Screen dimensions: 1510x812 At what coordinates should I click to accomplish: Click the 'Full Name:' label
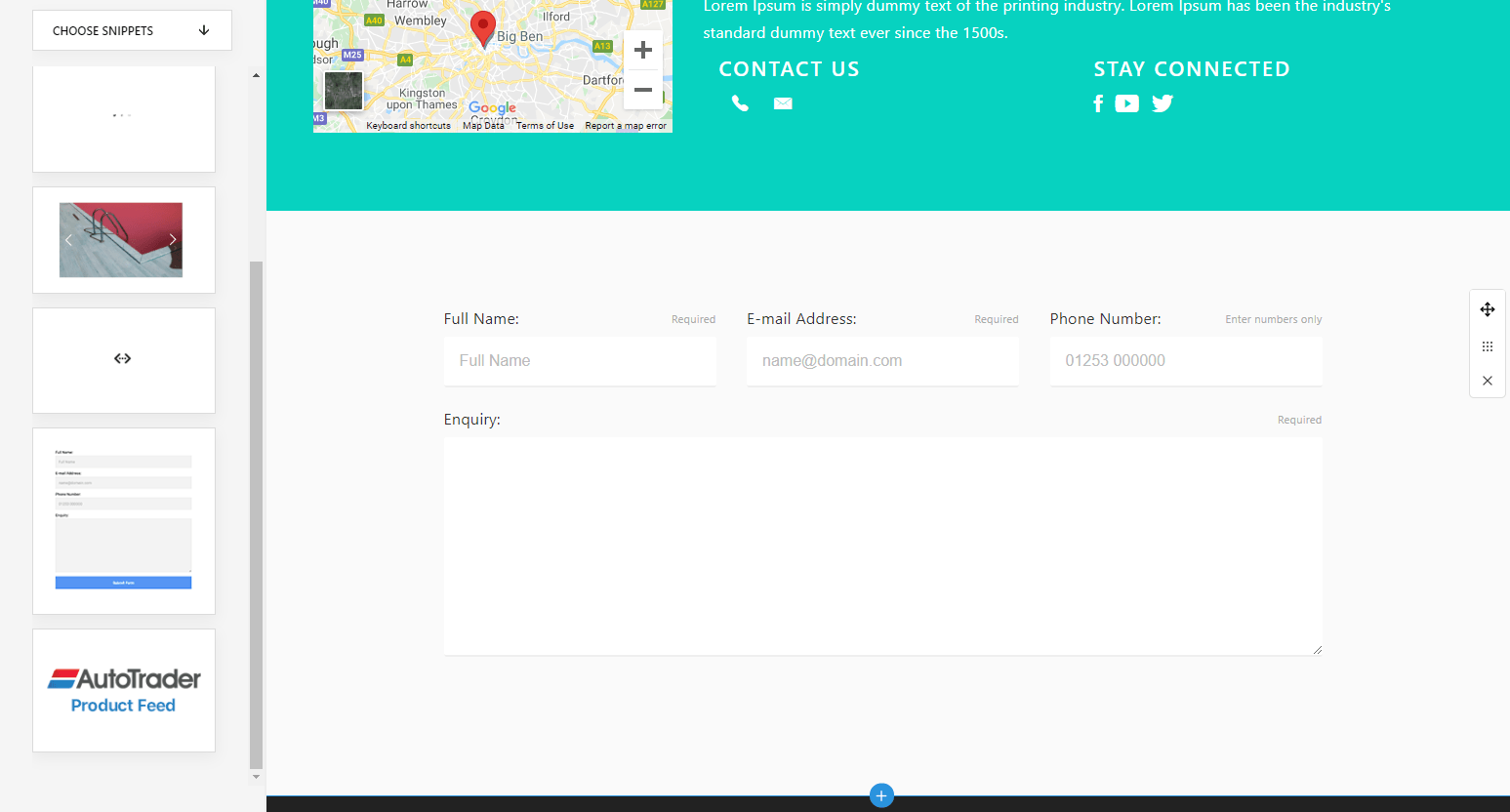click(481, 319)
